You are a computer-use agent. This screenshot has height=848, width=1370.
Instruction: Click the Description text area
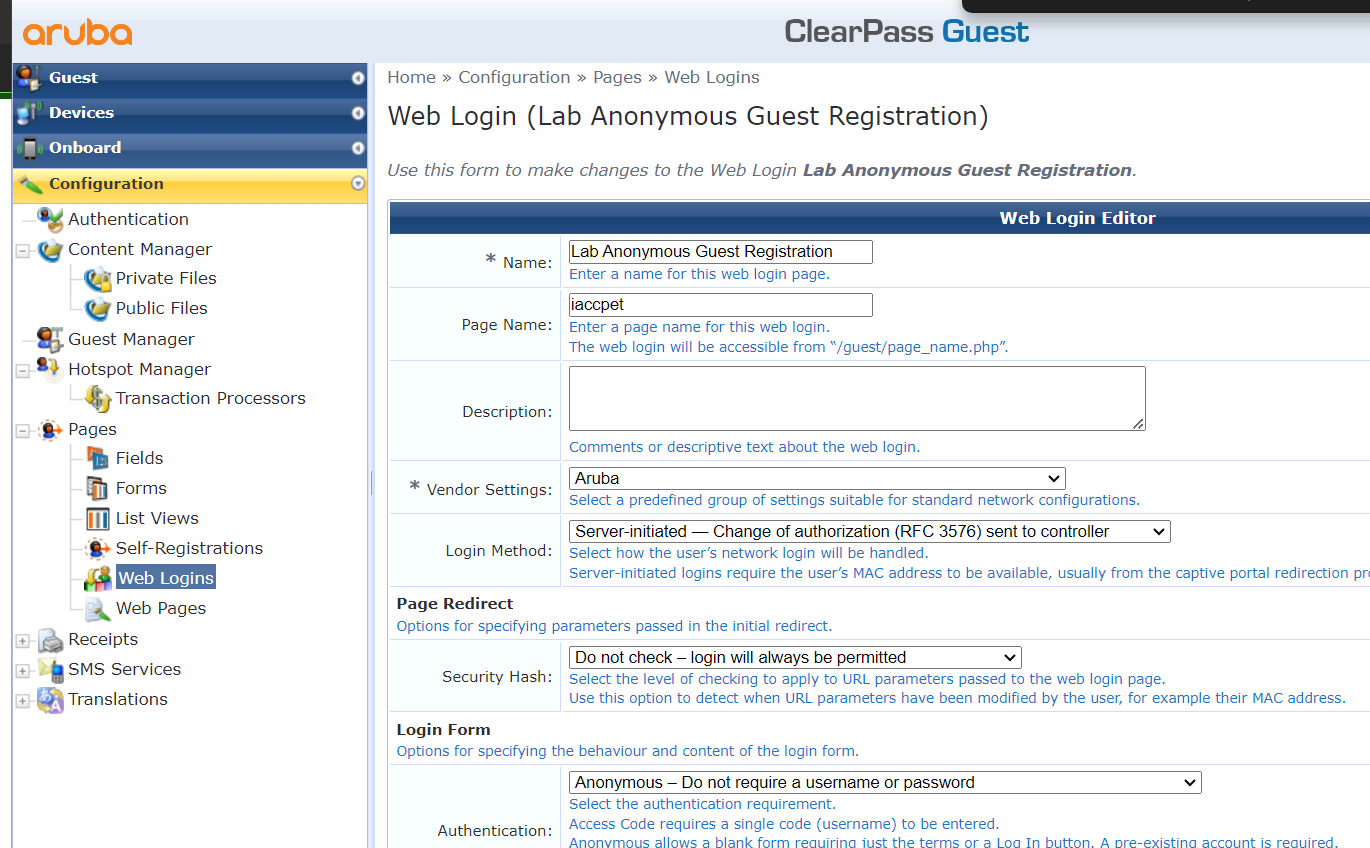[857, 398]
